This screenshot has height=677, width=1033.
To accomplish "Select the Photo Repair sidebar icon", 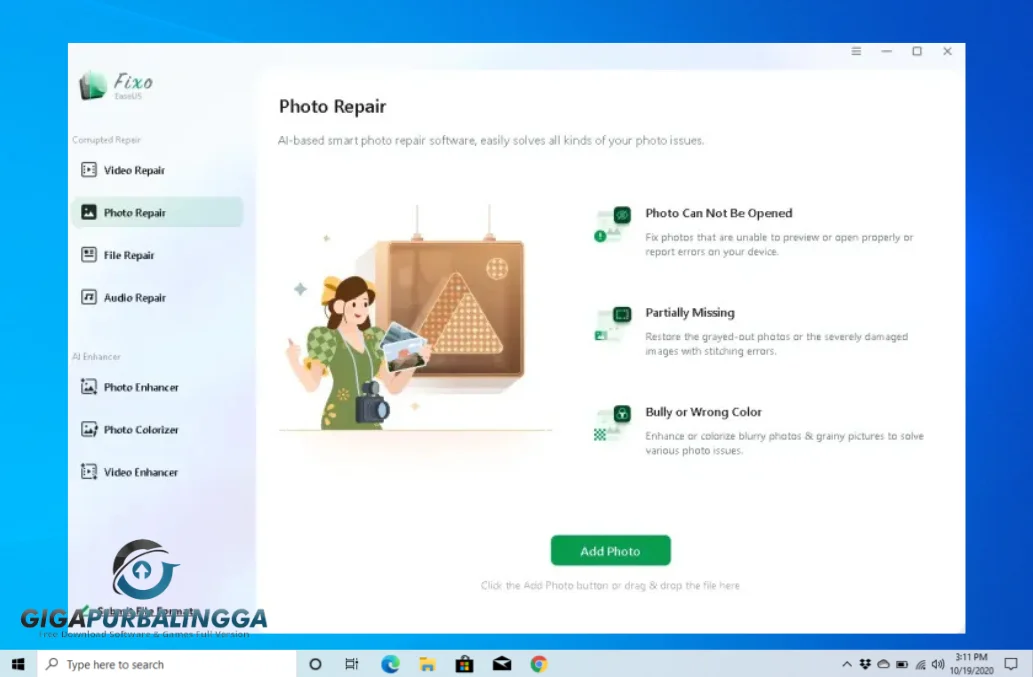I will [89, 212].
